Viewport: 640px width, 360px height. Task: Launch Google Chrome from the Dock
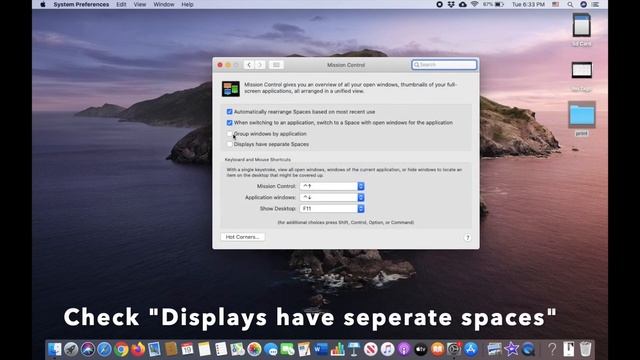[121, 349]
